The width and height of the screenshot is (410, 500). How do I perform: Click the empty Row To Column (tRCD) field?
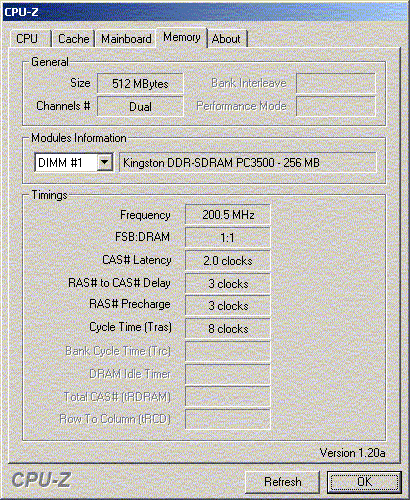(228, 419)
